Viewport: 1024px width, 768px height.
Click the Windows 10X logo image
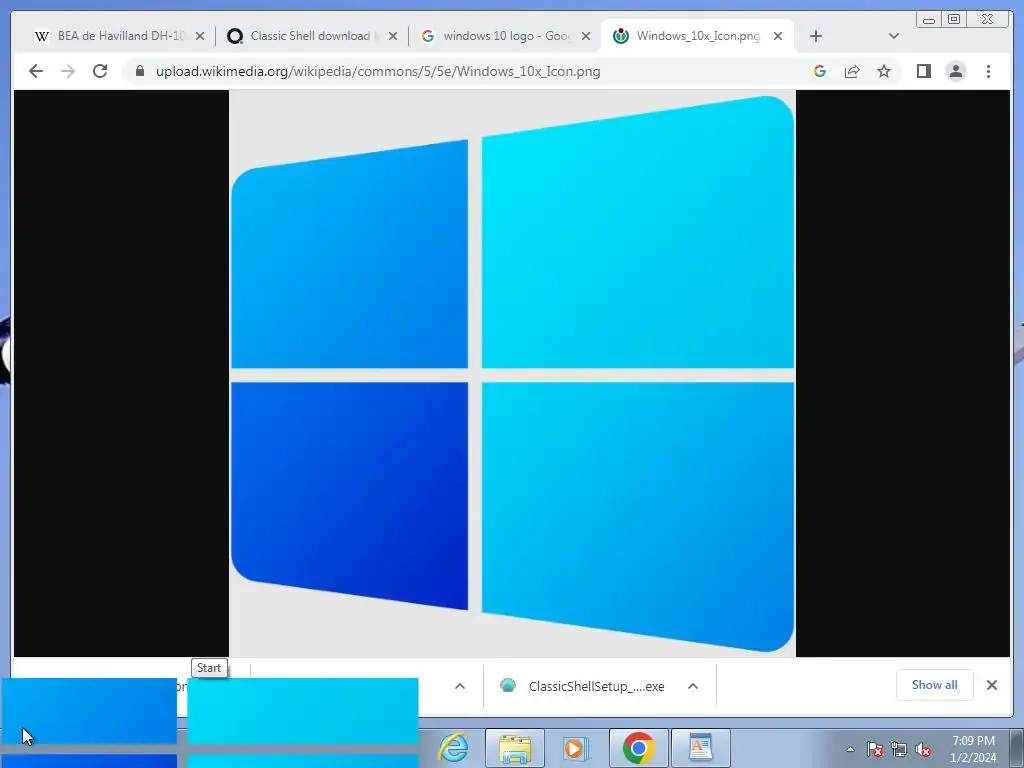tap(513, 374)
